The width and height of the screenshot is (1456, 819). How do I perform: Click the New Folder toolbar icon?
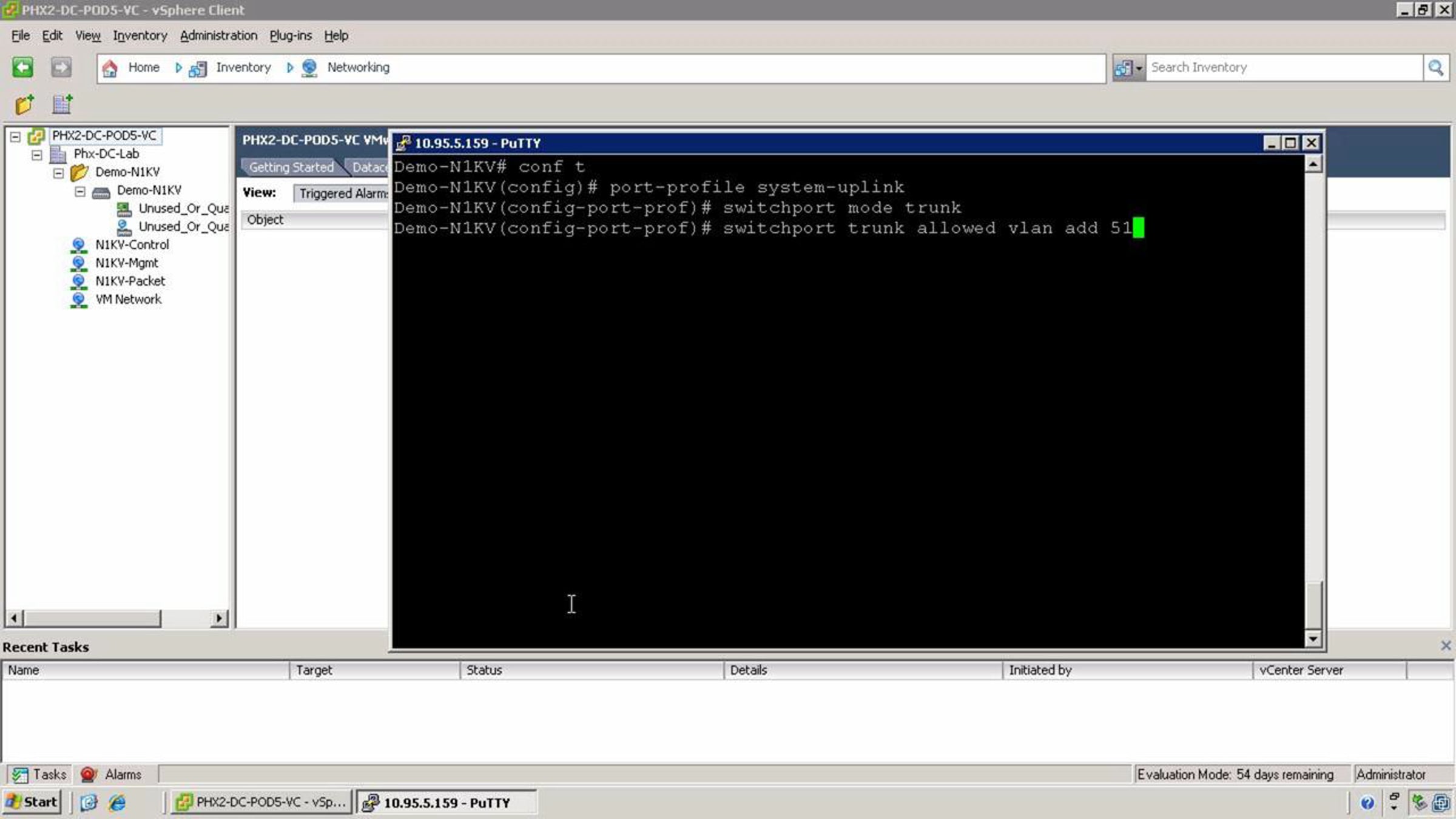[24, 104]
